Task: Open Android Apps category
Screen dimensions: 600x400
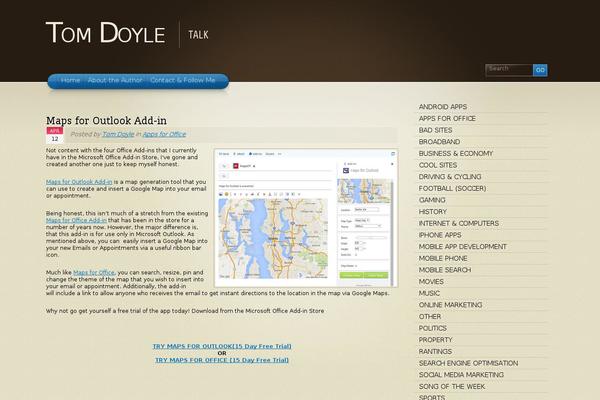Action: coord(443,107)
